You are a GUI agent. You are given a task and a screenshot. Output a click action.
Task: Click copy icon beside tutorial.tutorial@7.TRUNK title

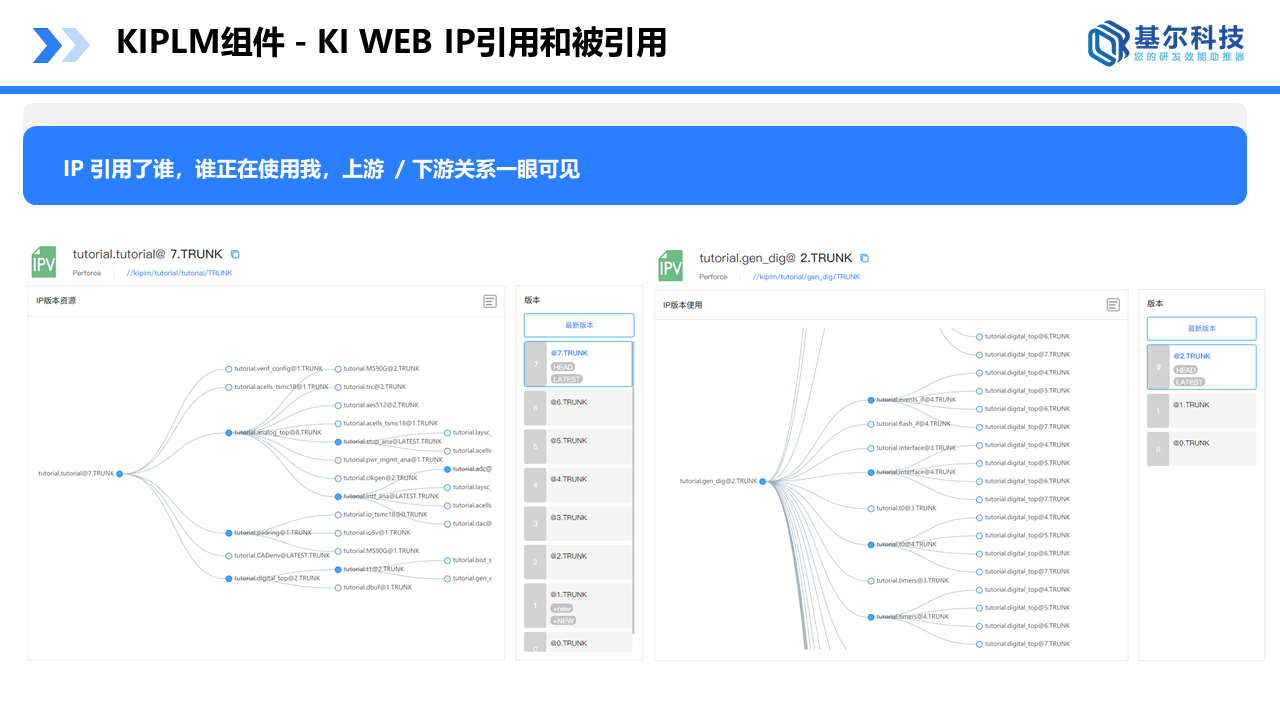pyautogui.click(x=234, y=254)
